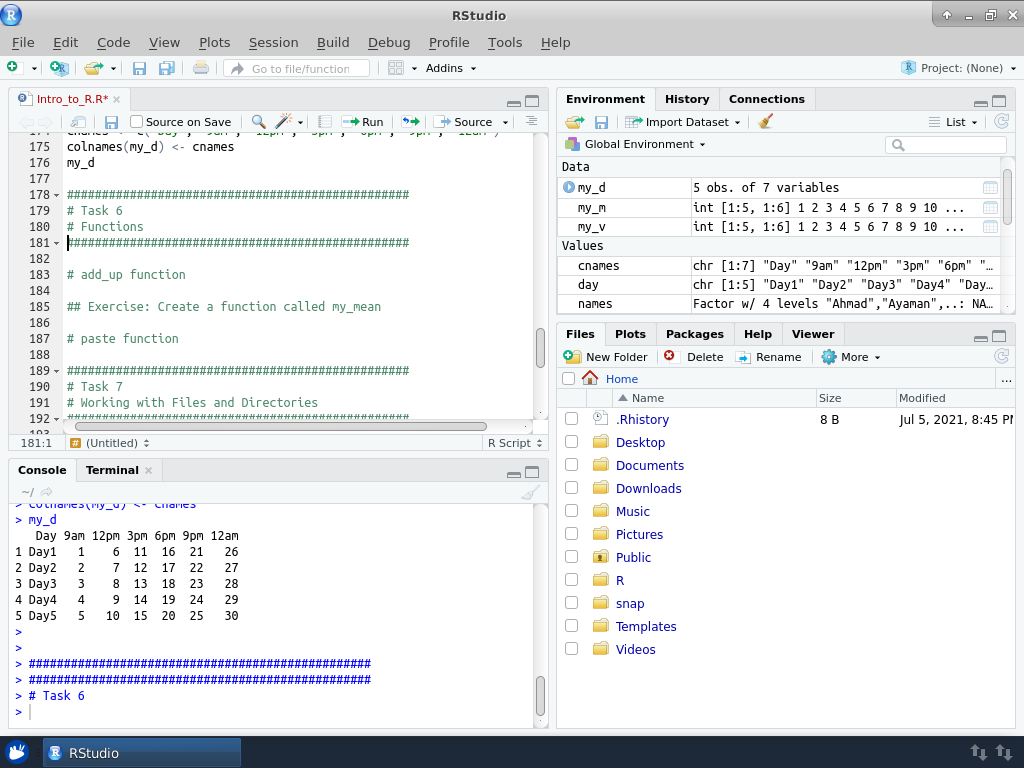Click the code tools magic wand icon
1024x768 pixels.
(284, 122)
